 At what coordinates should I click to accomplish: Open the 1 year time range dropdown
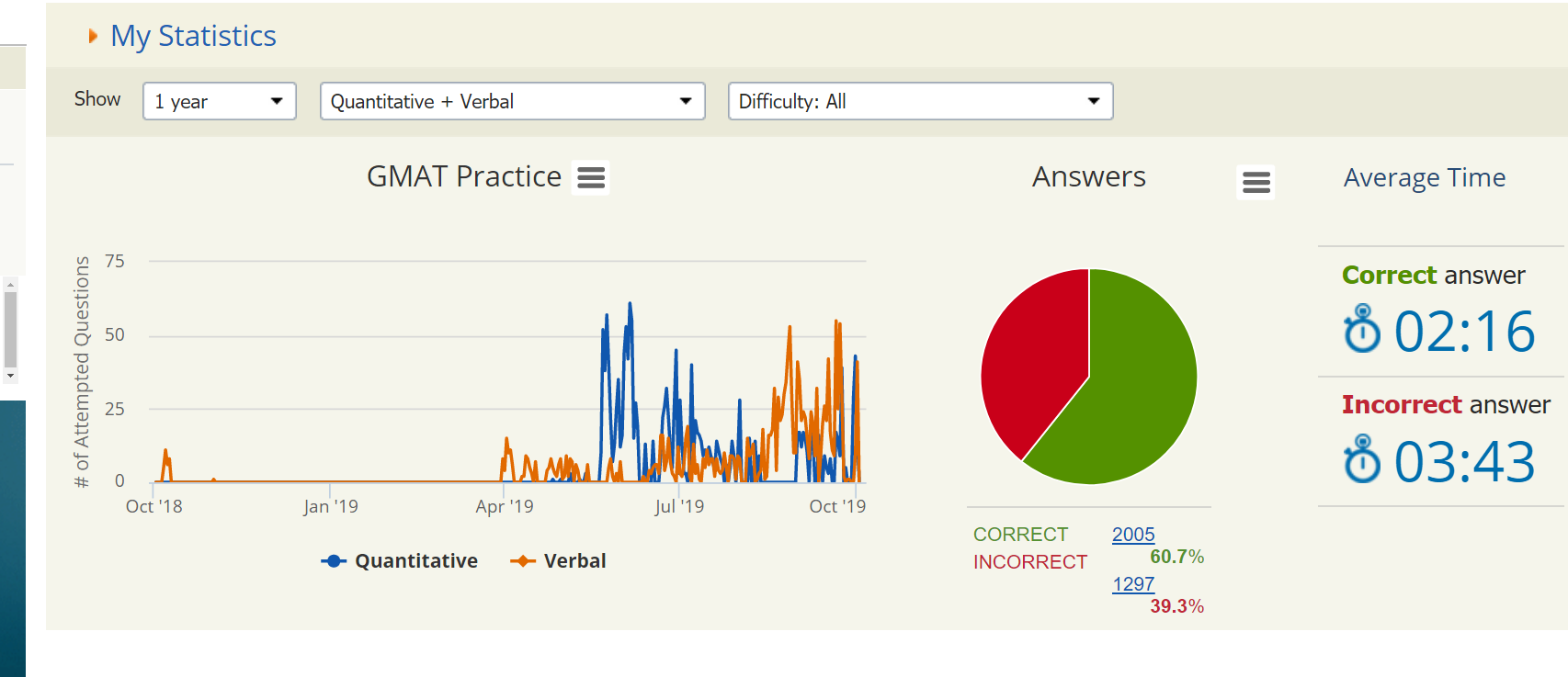(220, 101)
